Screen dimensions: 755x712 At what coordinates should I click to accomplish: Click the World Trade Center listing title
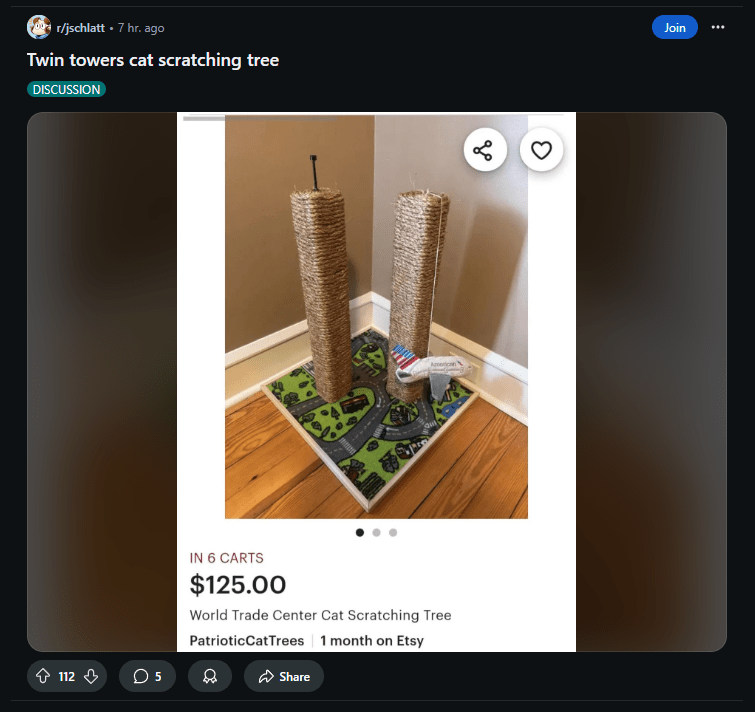pyautogui.click(x=320, y=615)
